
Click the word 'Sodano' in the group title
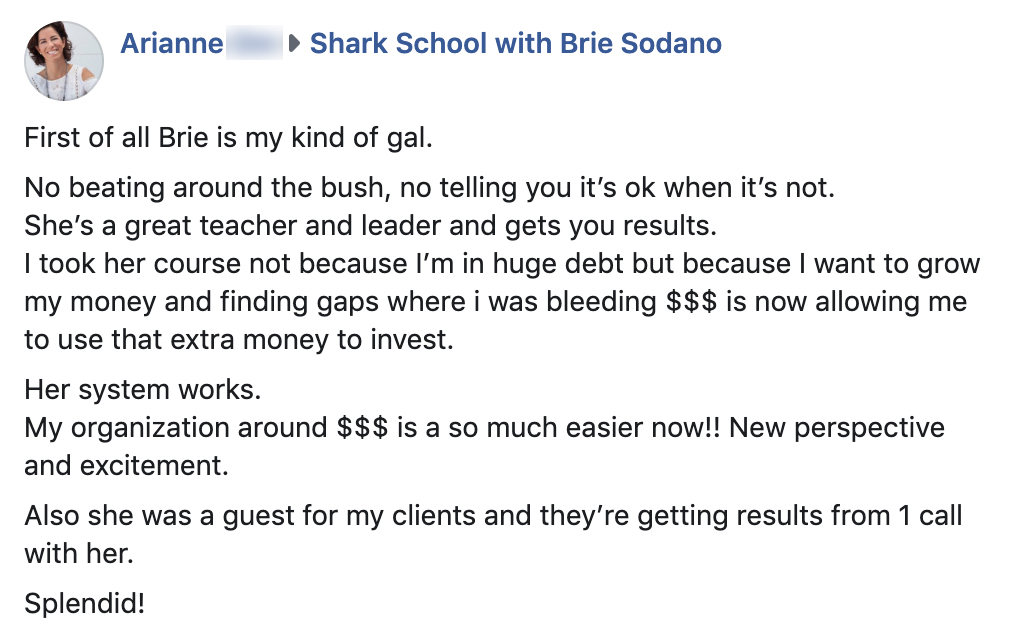(x=671, y=44)
